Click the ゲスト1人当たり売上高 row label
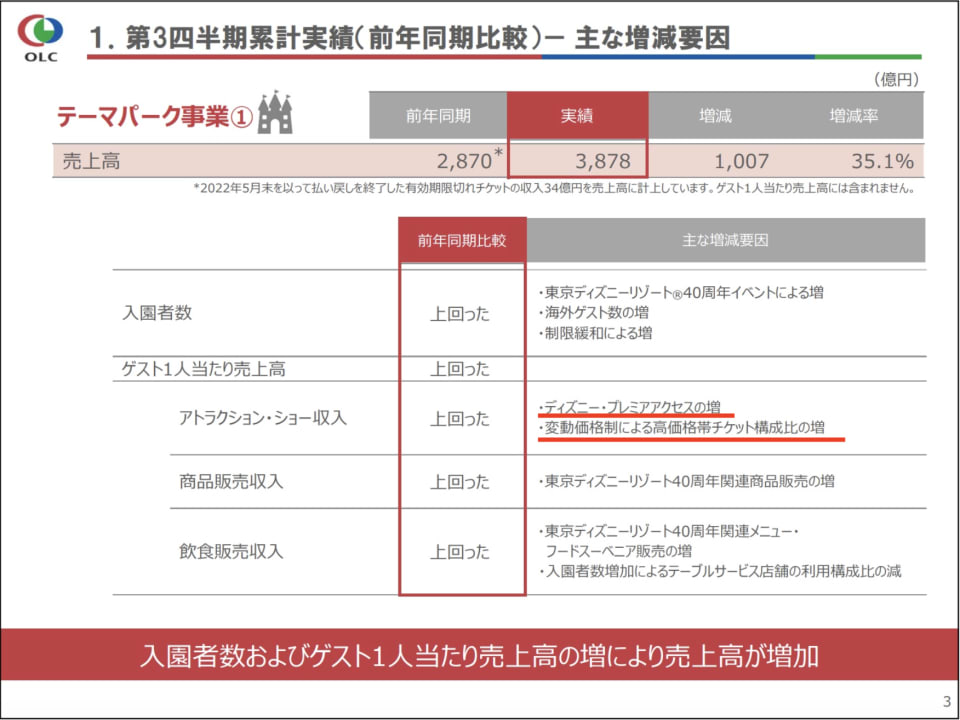The width and height of the screenshot is (960, 720). [x=203, y=369]
